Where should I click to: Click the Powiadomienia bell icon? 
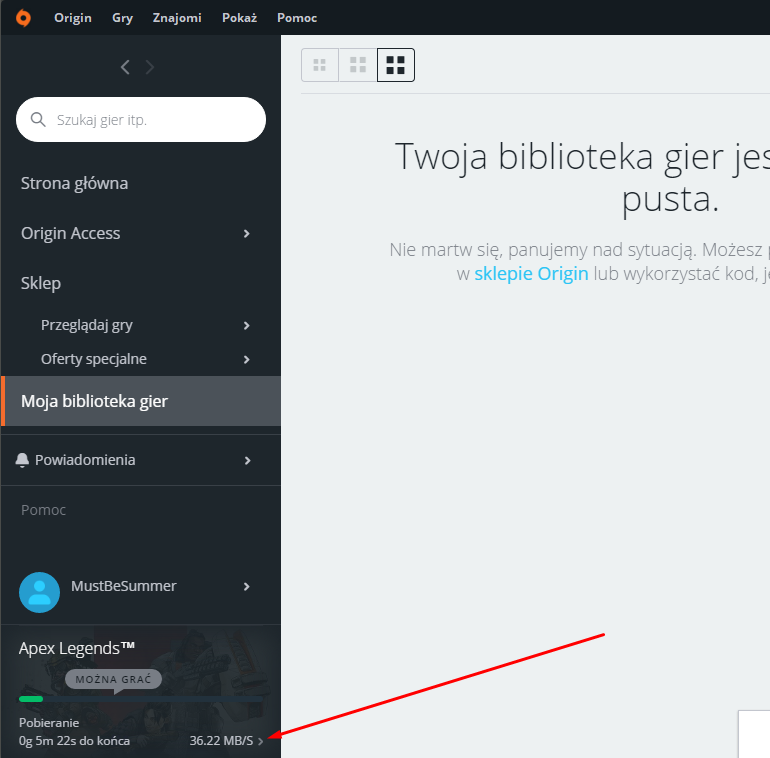point(22,460)
